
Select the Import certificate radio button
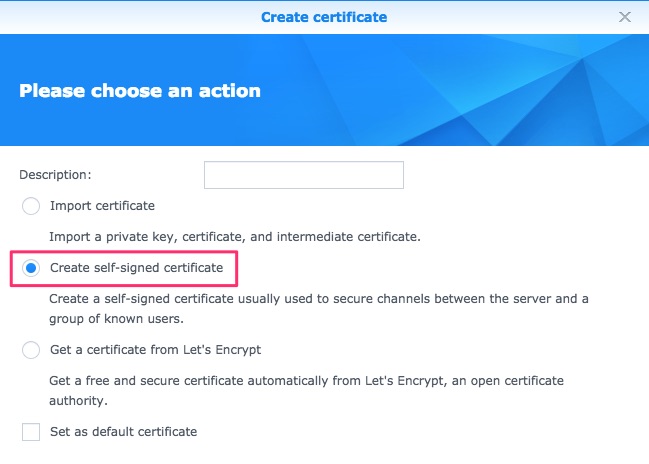tap(31, 206)
